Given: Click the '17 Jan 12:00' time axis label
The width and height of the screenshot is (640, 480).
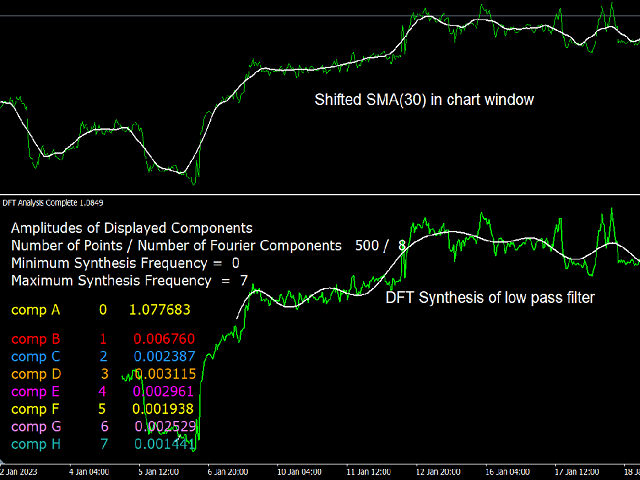Looking at the screenshot, I should pyautogui.click(x=577, y=472).
